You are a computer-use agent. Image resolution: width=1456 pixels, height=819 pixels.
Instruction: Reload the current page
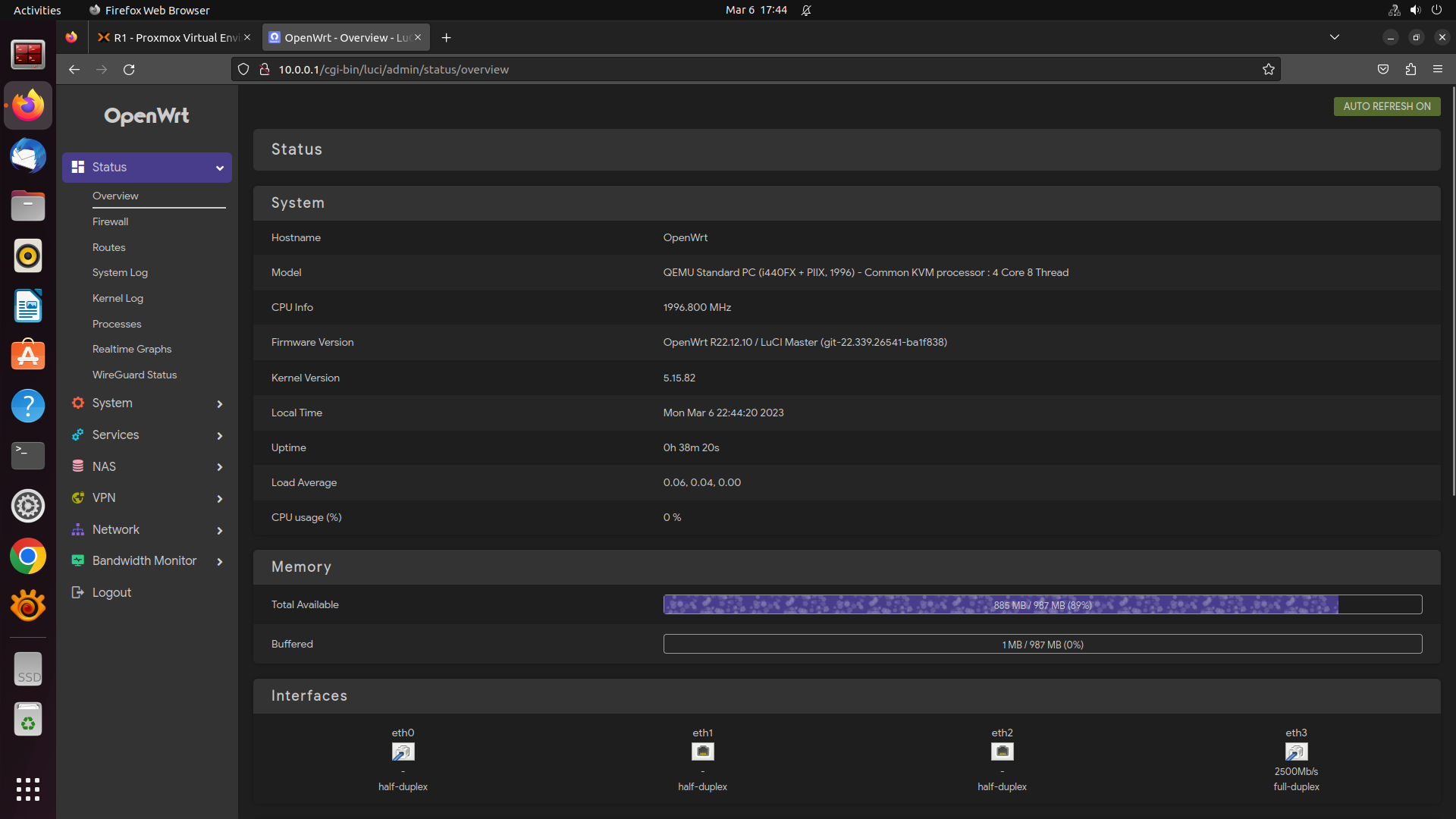click(129, 69)
